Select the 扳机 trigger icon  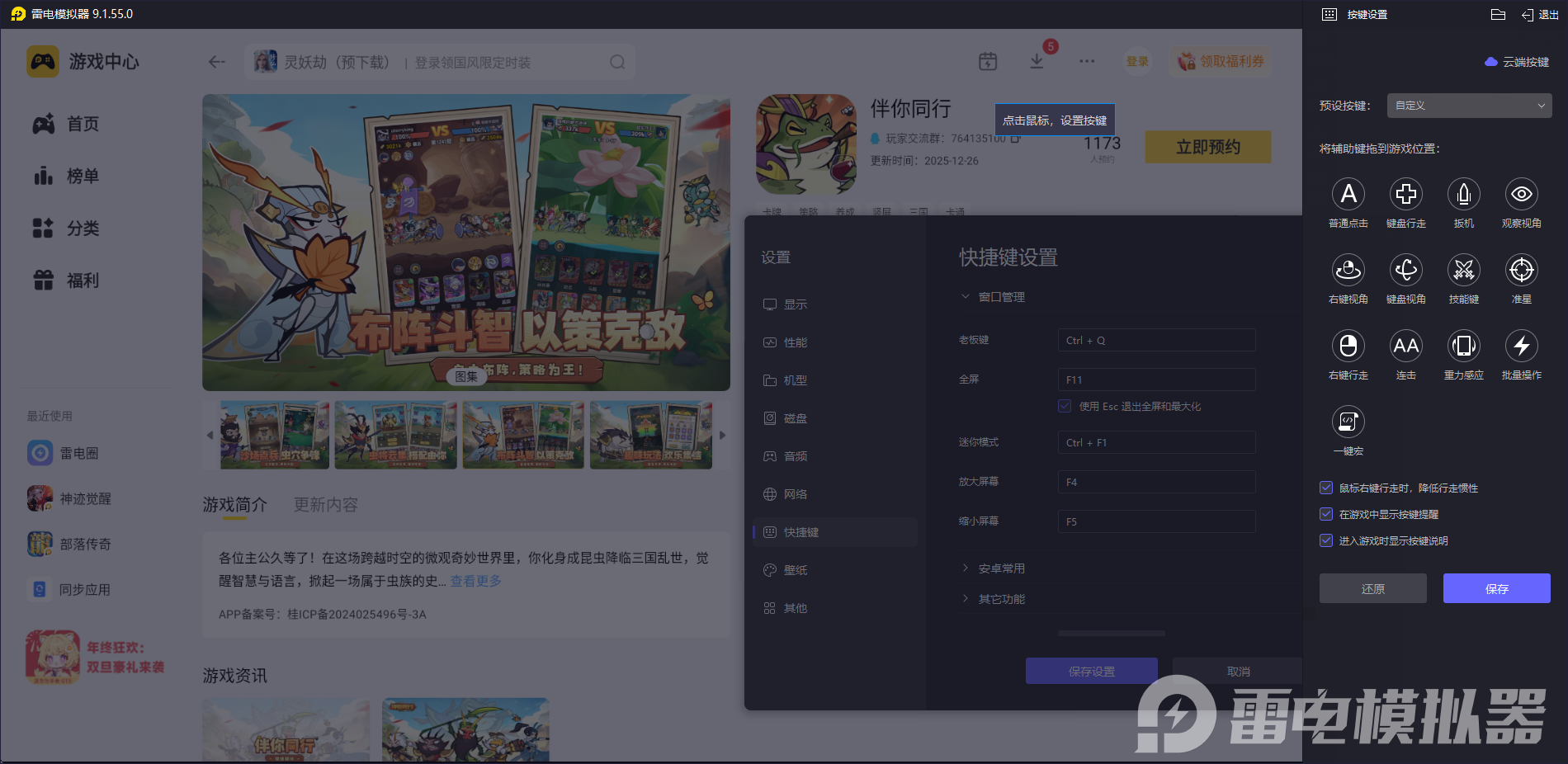pyautogui.click(x=1464, y=194)
